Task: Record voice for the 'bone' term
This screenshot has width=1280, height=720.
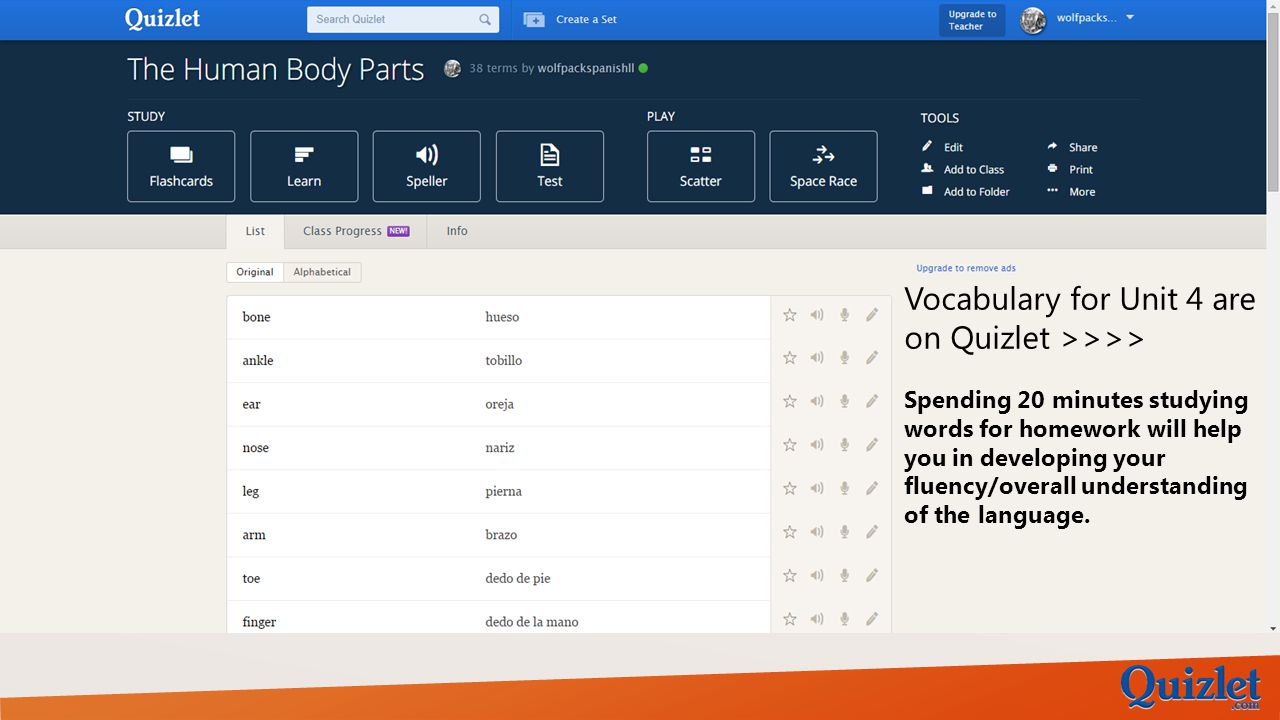Action: (x=844, y=315)
